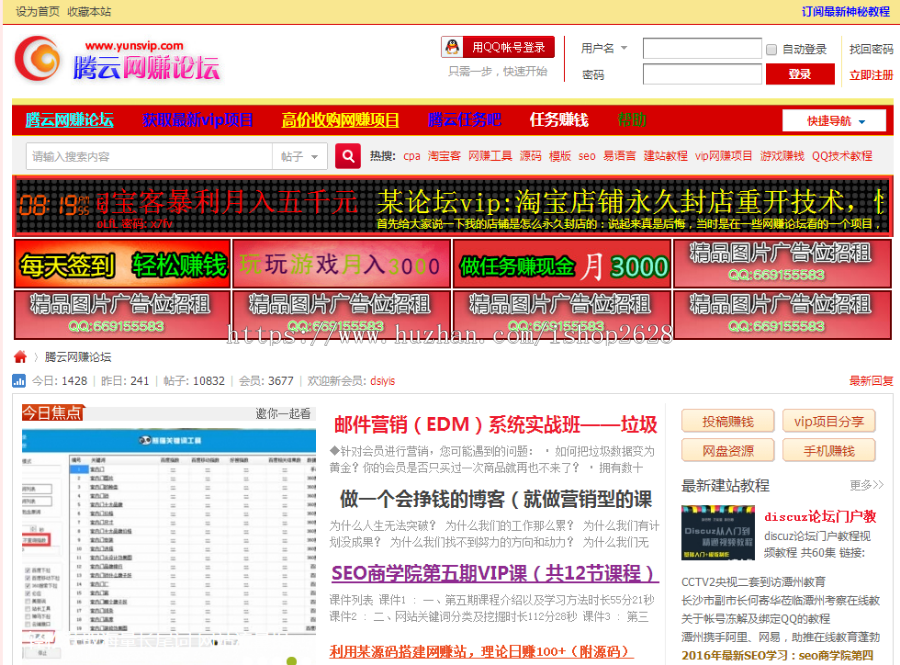Enable the 自动登录 auto-login checkbox

(769, 47)
